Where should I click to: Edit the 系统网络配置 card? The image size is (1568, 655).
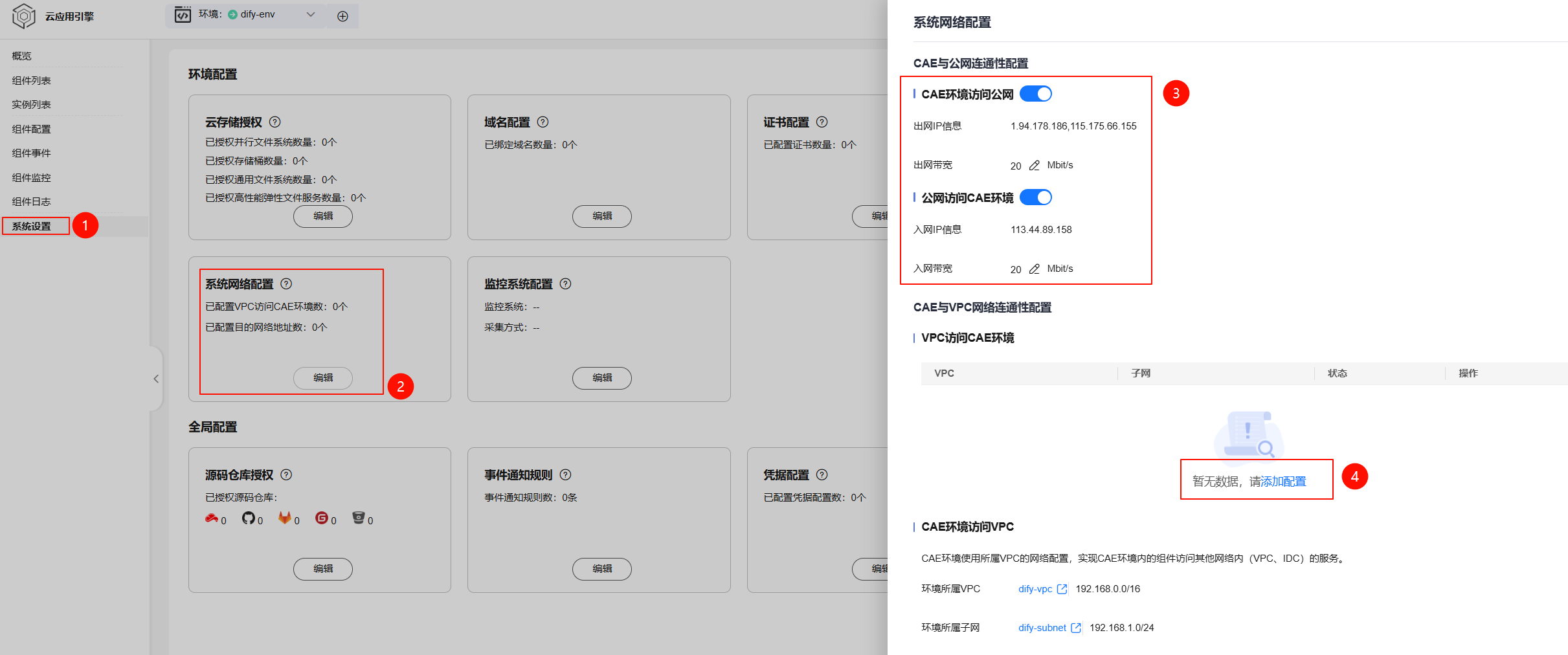coord(323,378)
